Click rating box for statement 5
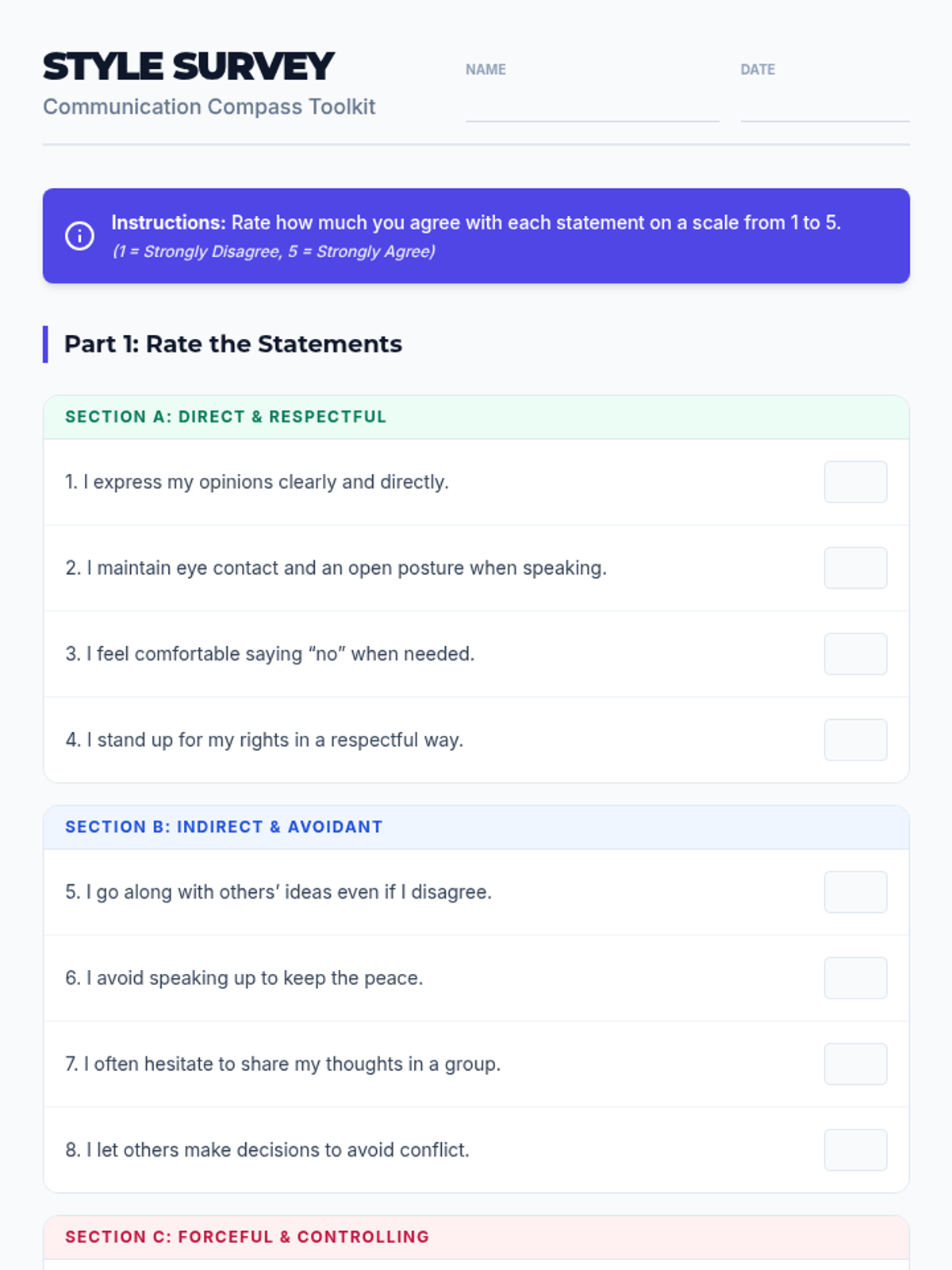Screen dimensions: 952x1270 click(855, 892)
